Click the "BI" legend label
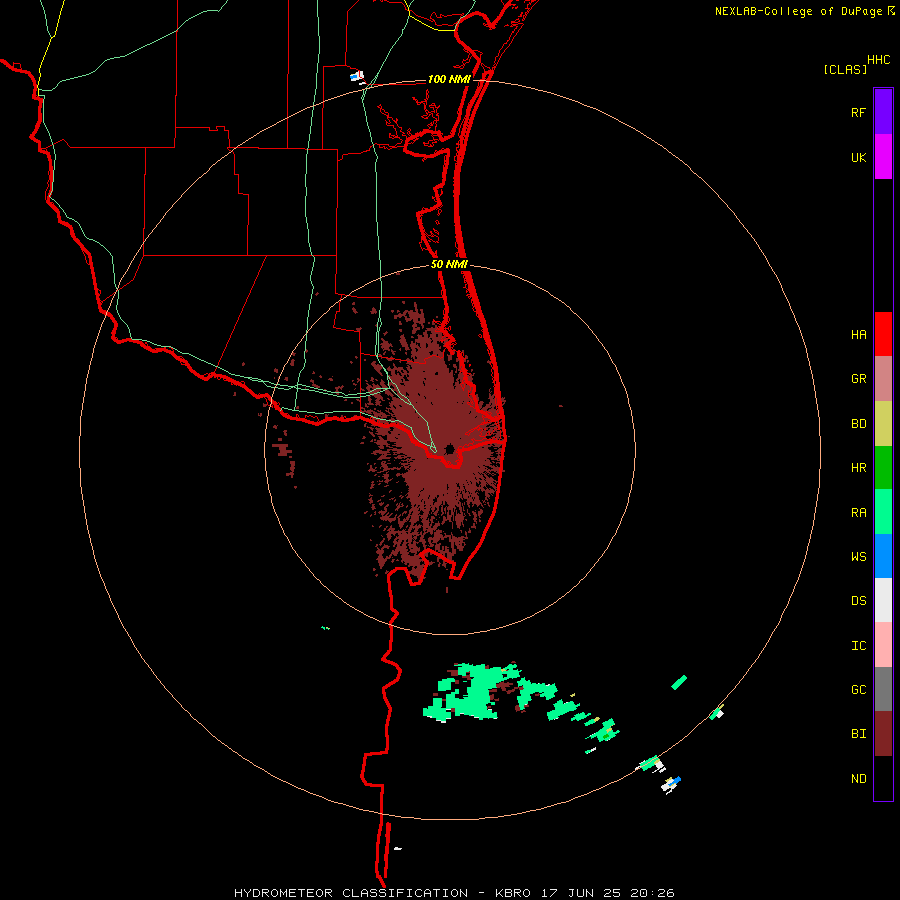Image resolution: width=900 pixels, height=900 pixels. [x=858, y=734]
